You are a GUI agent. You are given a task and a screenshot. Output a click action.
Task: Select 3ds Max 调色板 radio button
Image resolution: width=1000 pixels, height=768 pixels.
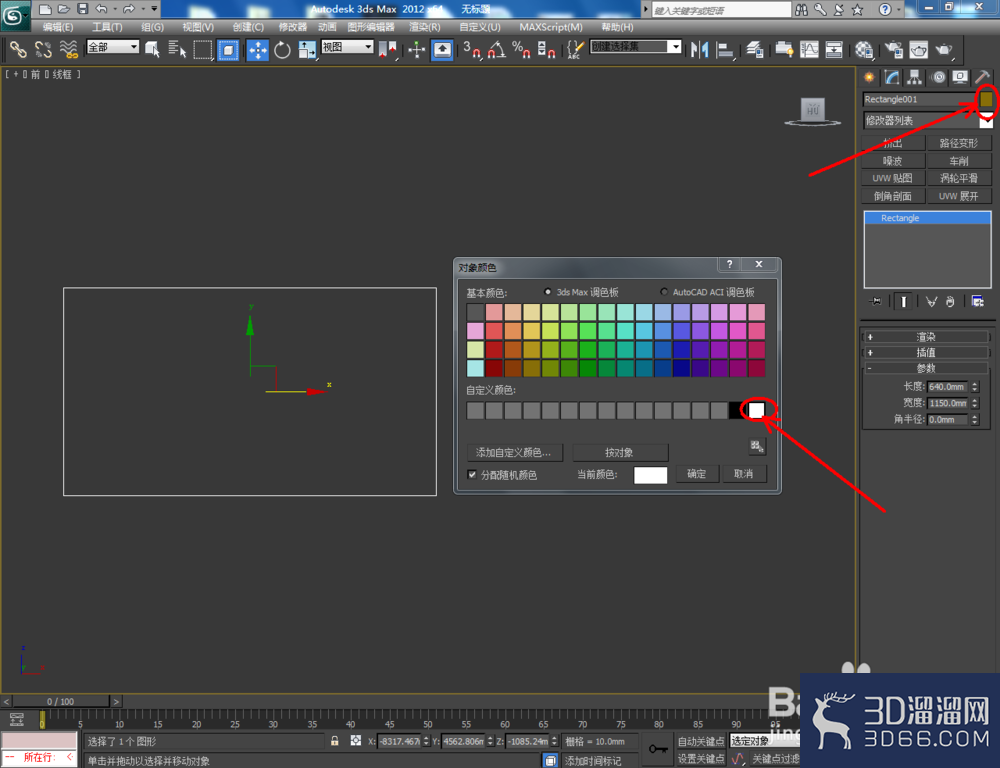(547, 292)
